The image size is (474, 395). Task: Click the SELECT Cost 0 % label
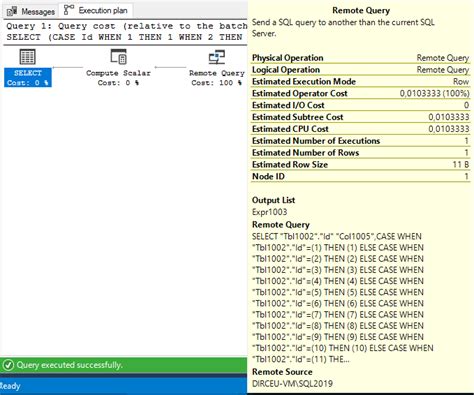point(28,78)
